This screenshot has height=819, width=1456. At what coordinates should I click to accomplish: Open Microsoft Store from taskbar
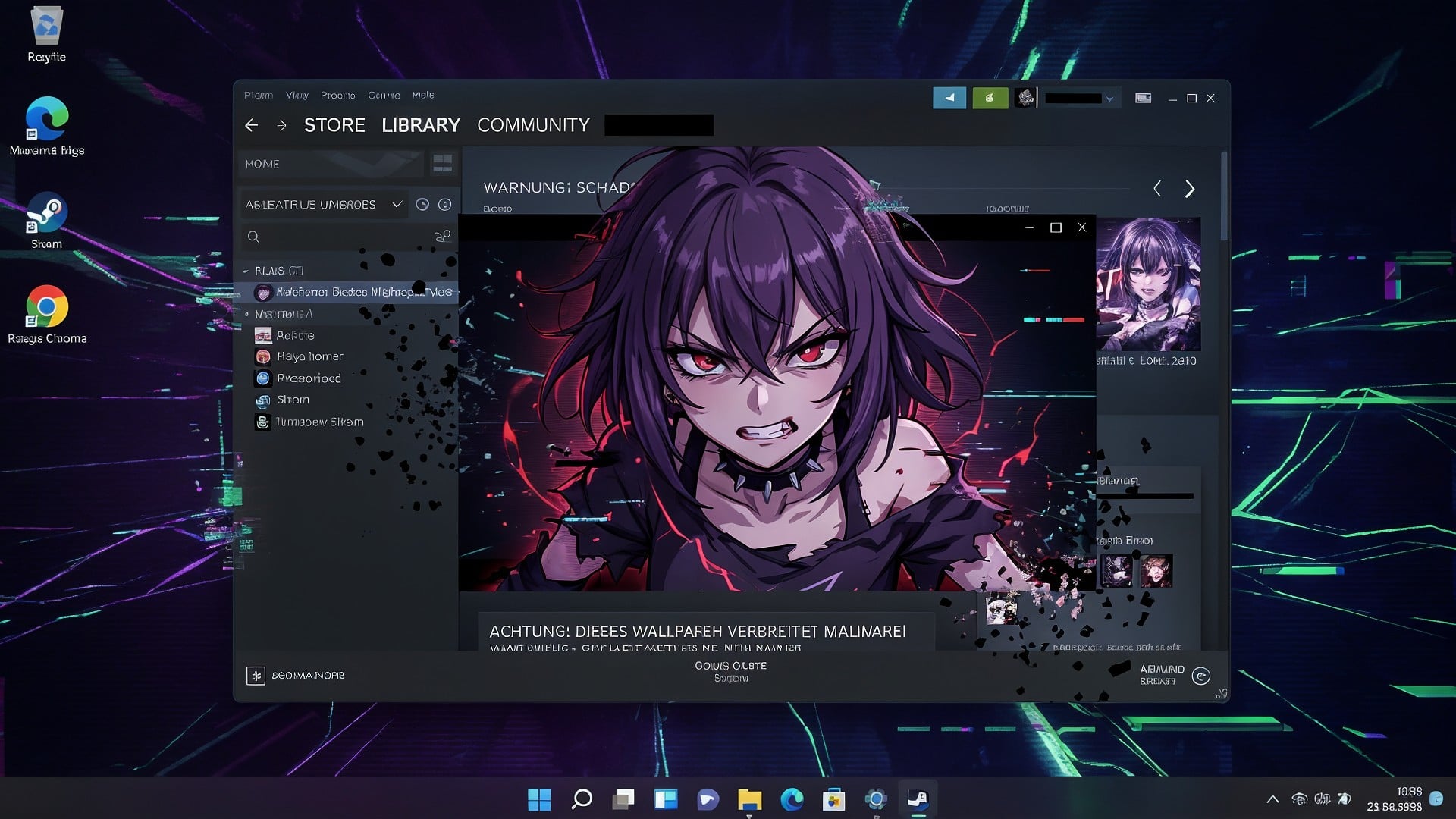(x=833, y=799)
